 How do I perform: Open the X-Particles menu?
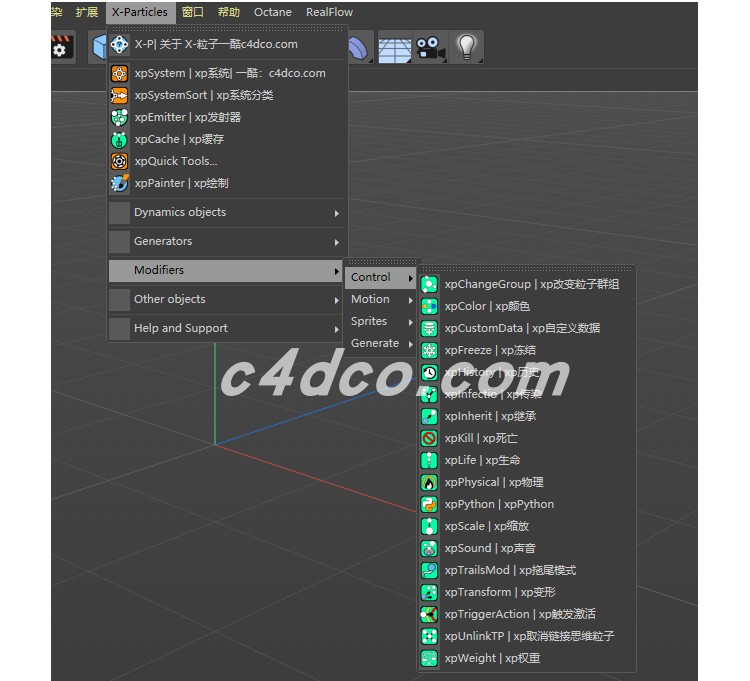(x=140, y=12)
